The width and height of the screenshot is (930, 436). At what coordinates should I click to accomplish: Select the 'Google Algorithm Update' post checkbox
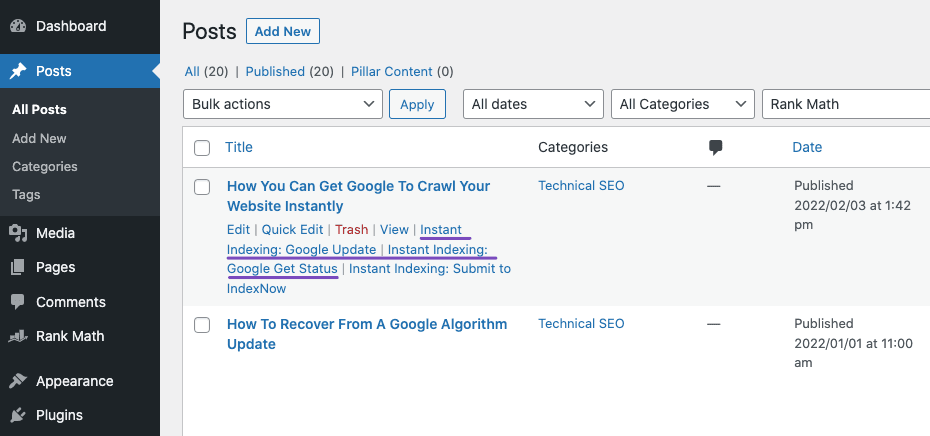[202, 325]
